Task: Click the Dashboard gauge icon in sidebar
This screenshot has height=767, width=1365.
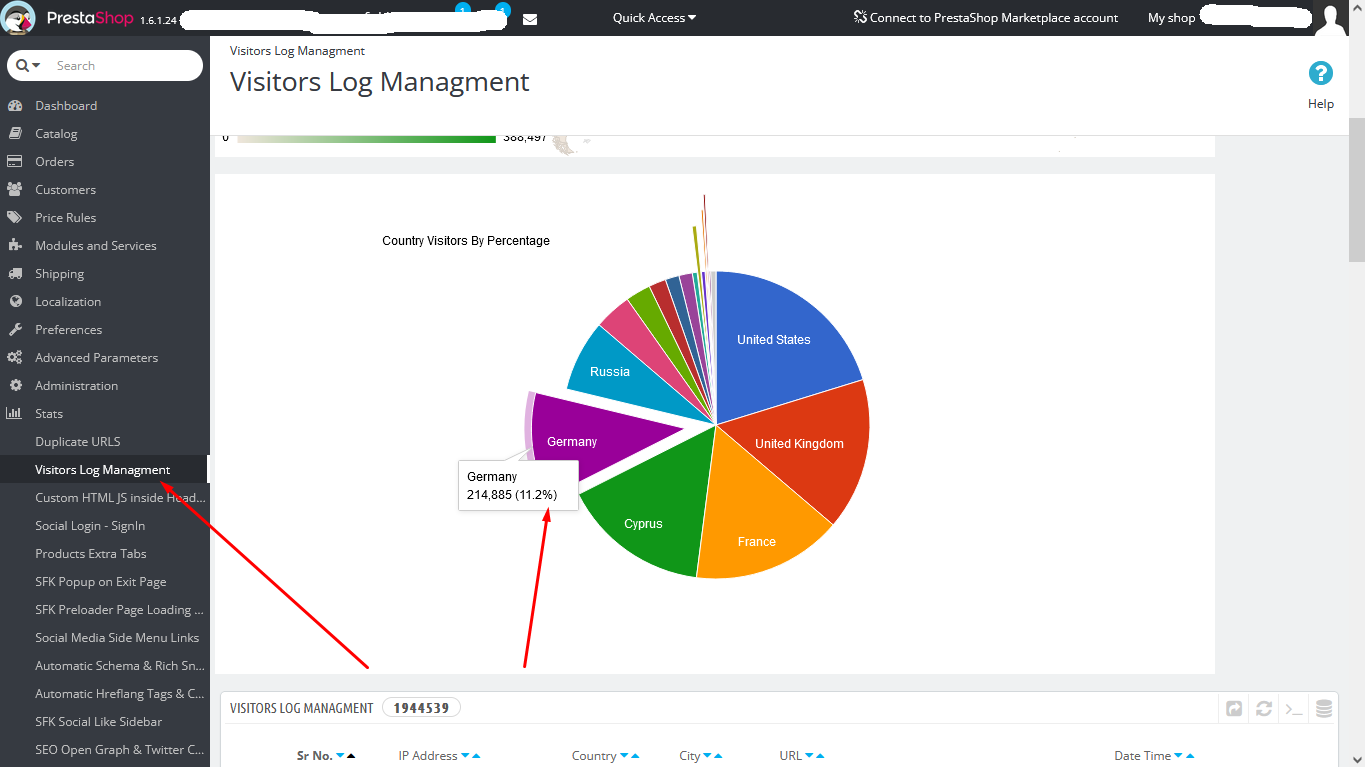Action: click(x=15, y=106)
